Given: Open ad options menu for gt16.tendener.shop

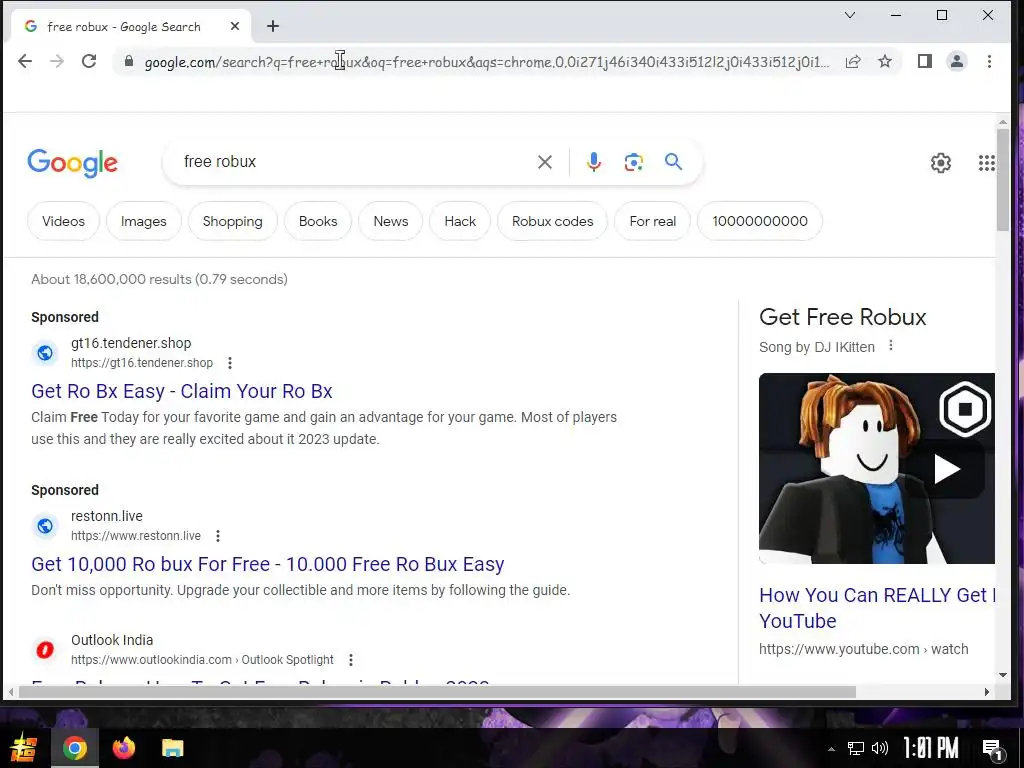Looking at the screenshot, I should point(230,363).
